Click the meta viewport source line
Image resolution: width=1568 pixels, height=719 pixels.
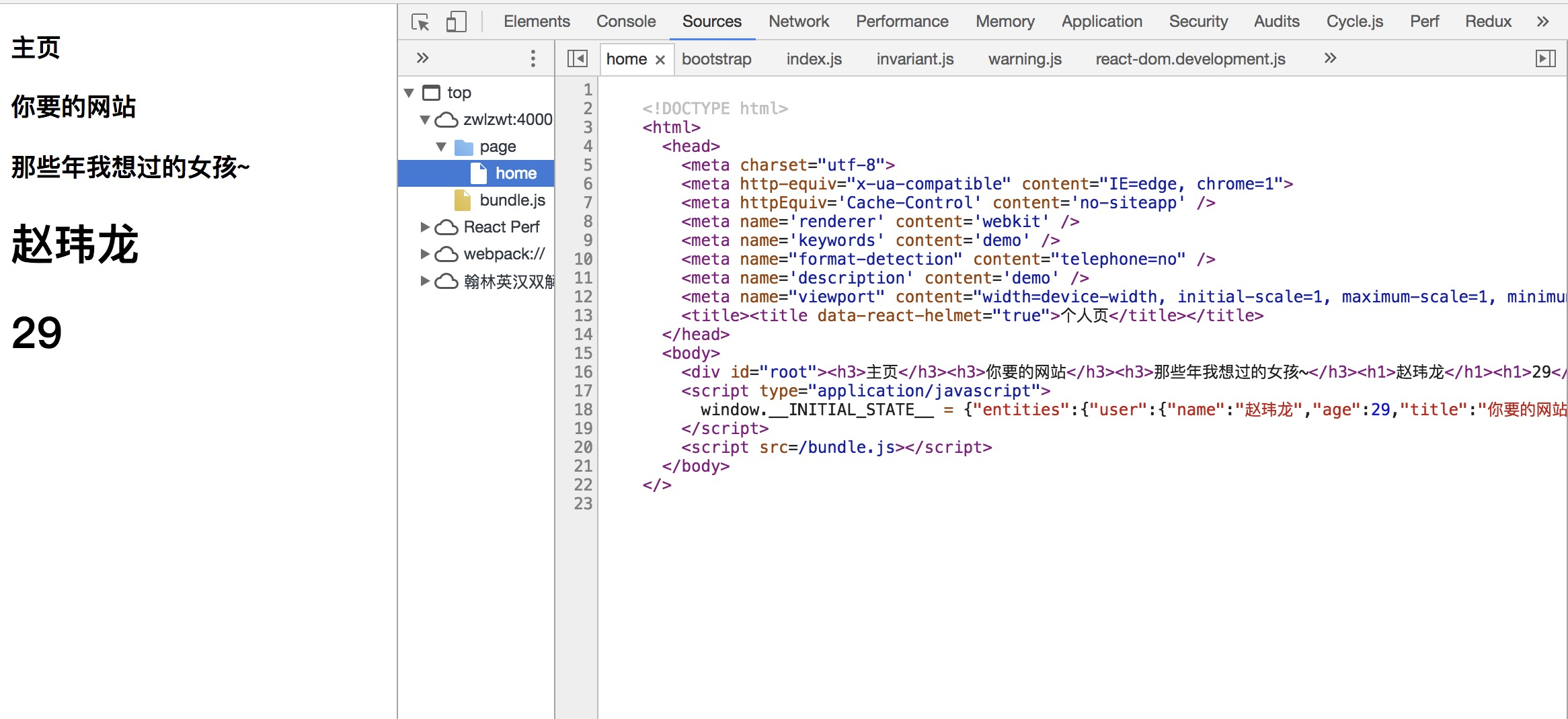tap(1124, 297)
